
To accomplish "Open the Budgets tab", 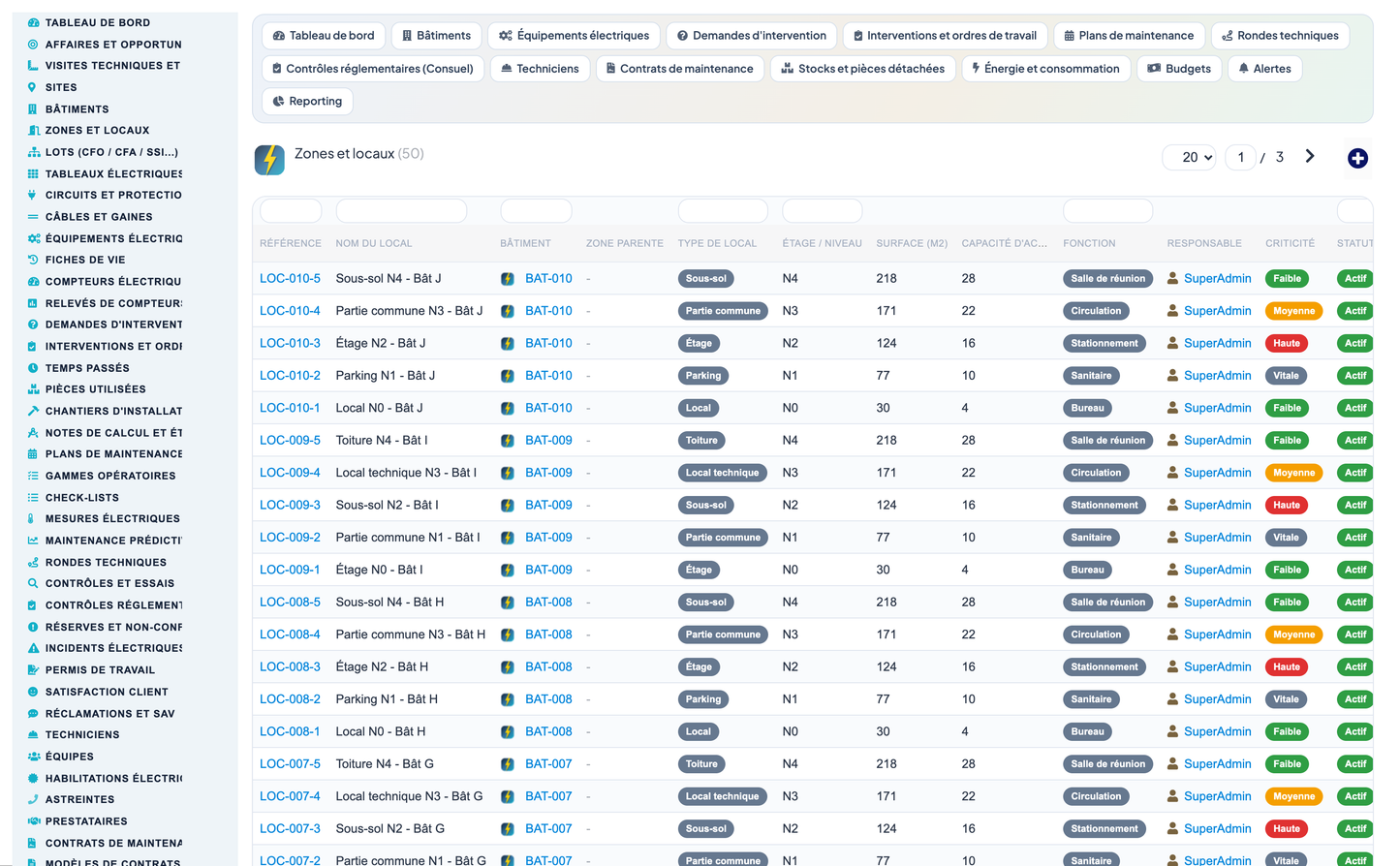I will (1179, 69).
